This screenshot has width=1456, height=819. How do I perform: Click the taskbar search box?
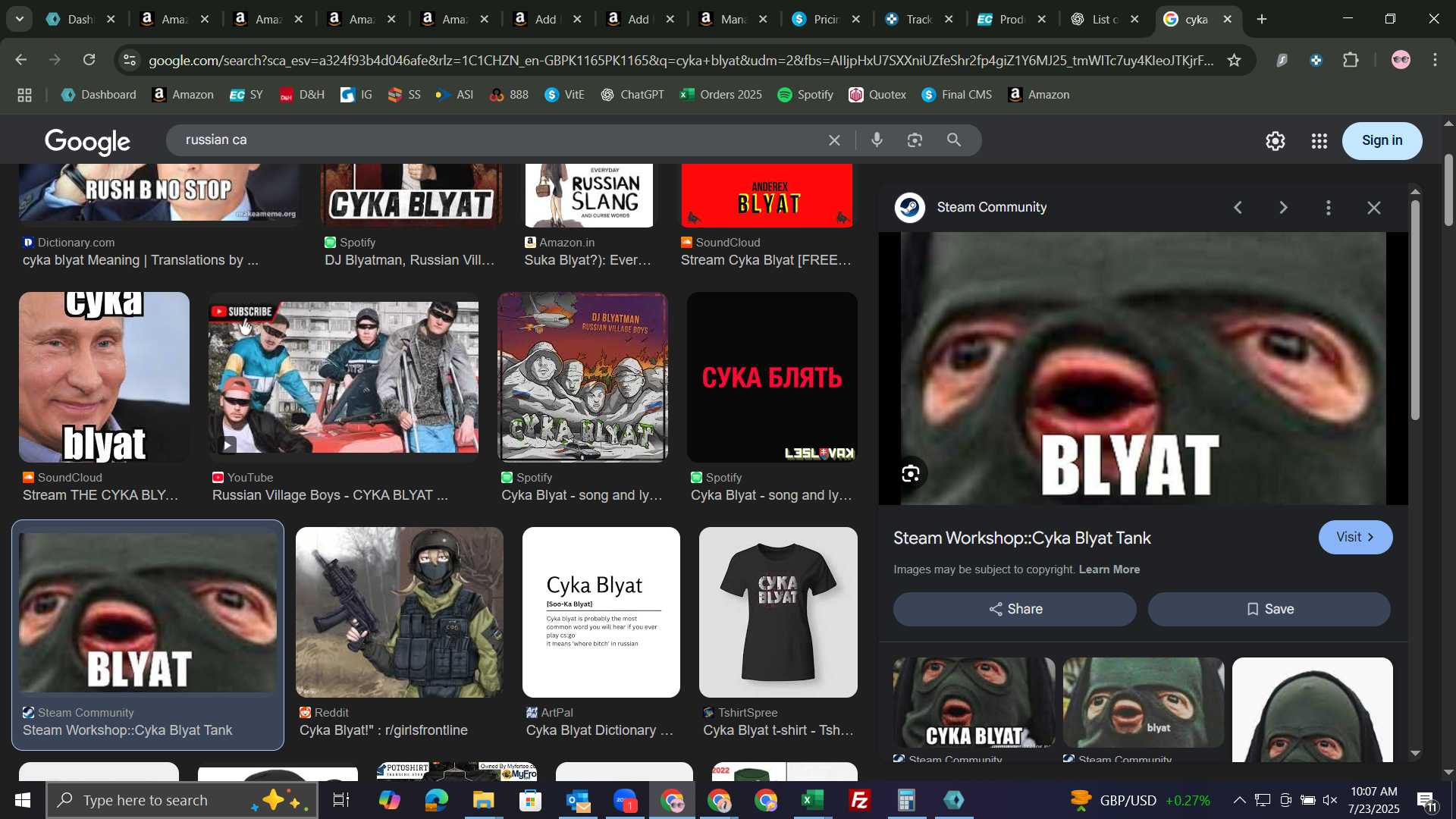click(182, 801)
